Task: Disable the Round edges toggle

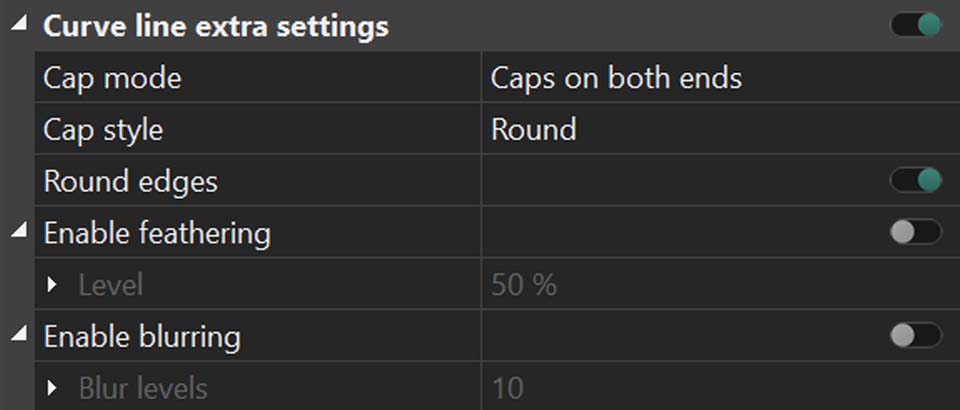Action: click(915, 181)
